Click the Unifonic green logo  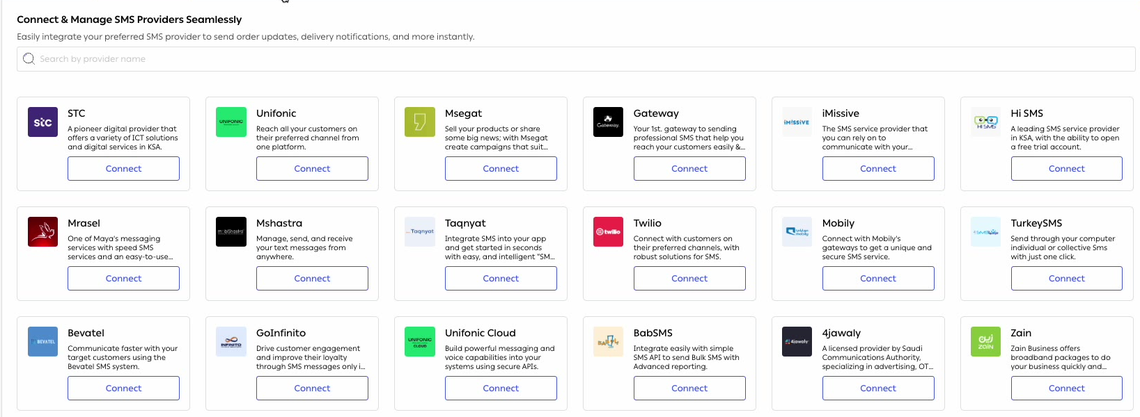click(231, 122)
